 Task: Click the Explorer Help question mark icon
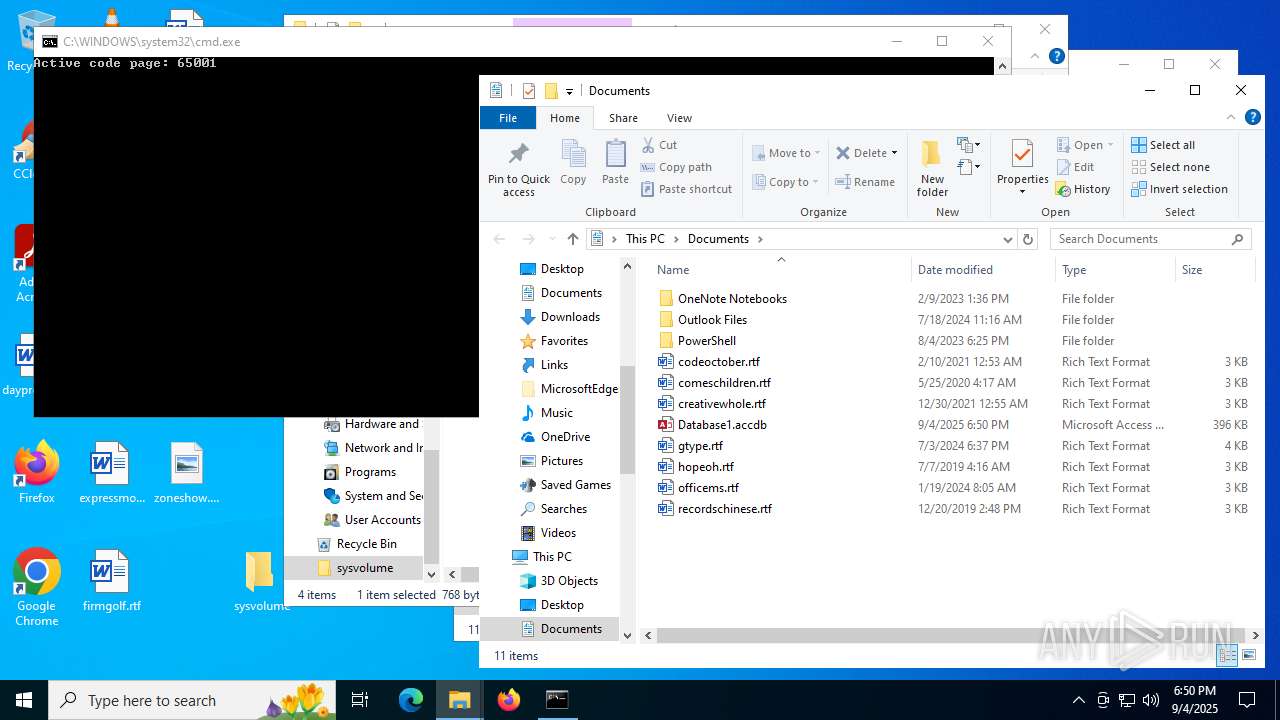click(x=1252, y=117)
